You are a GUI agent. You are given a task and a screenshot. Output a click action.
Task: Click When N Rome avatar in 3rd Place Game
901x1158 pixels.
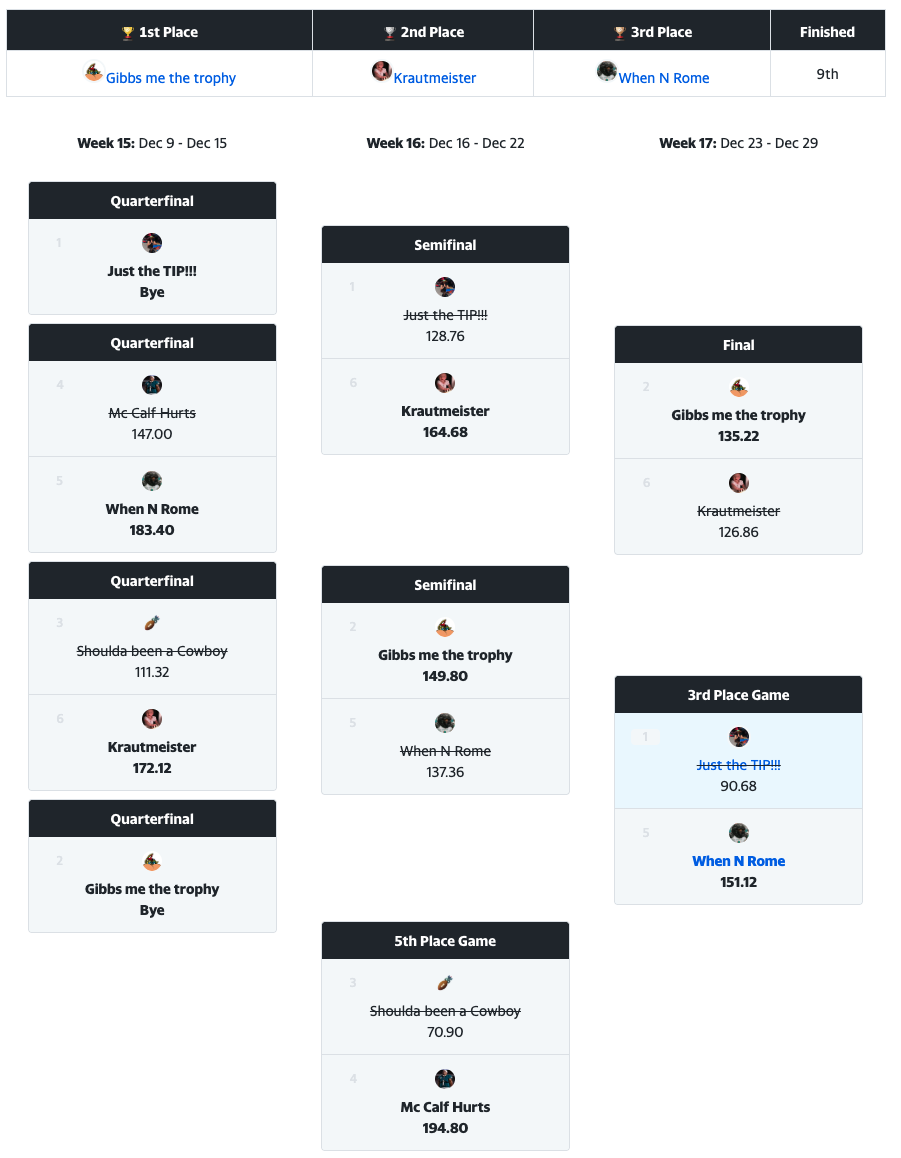click(739, 833)
